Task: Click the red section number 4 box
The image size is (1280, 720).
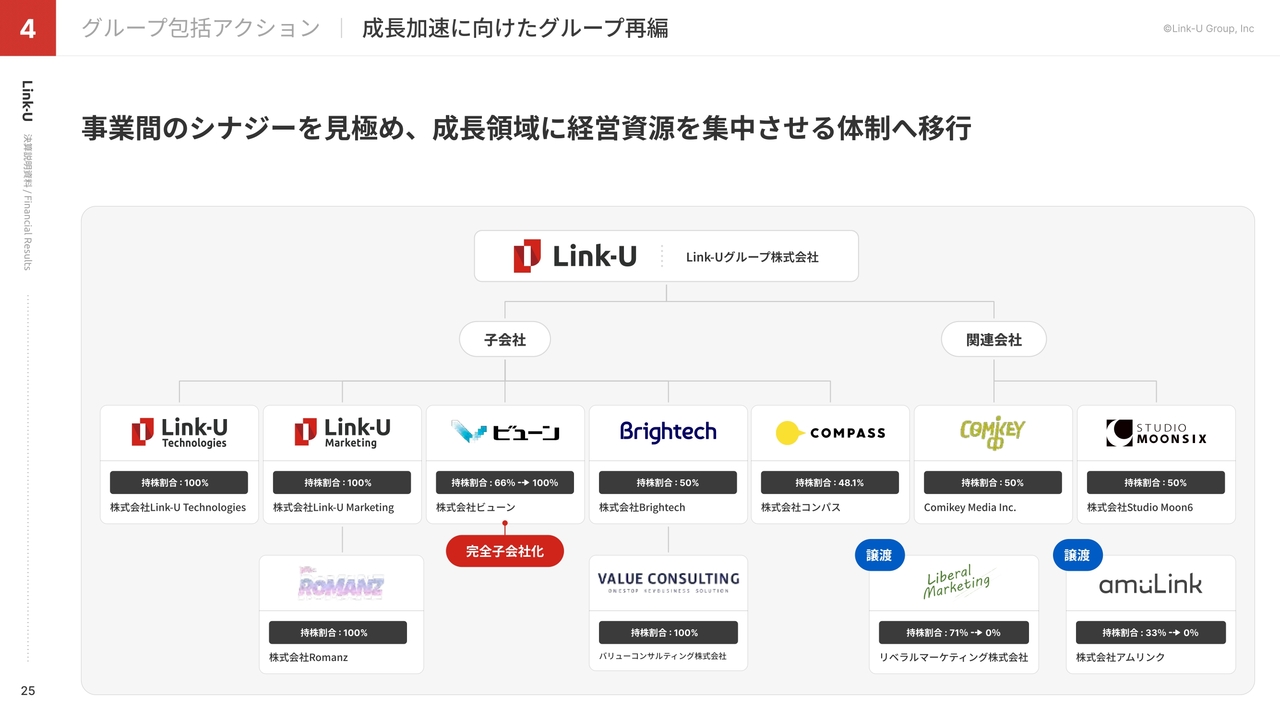Action: click(x=28, y=28)
